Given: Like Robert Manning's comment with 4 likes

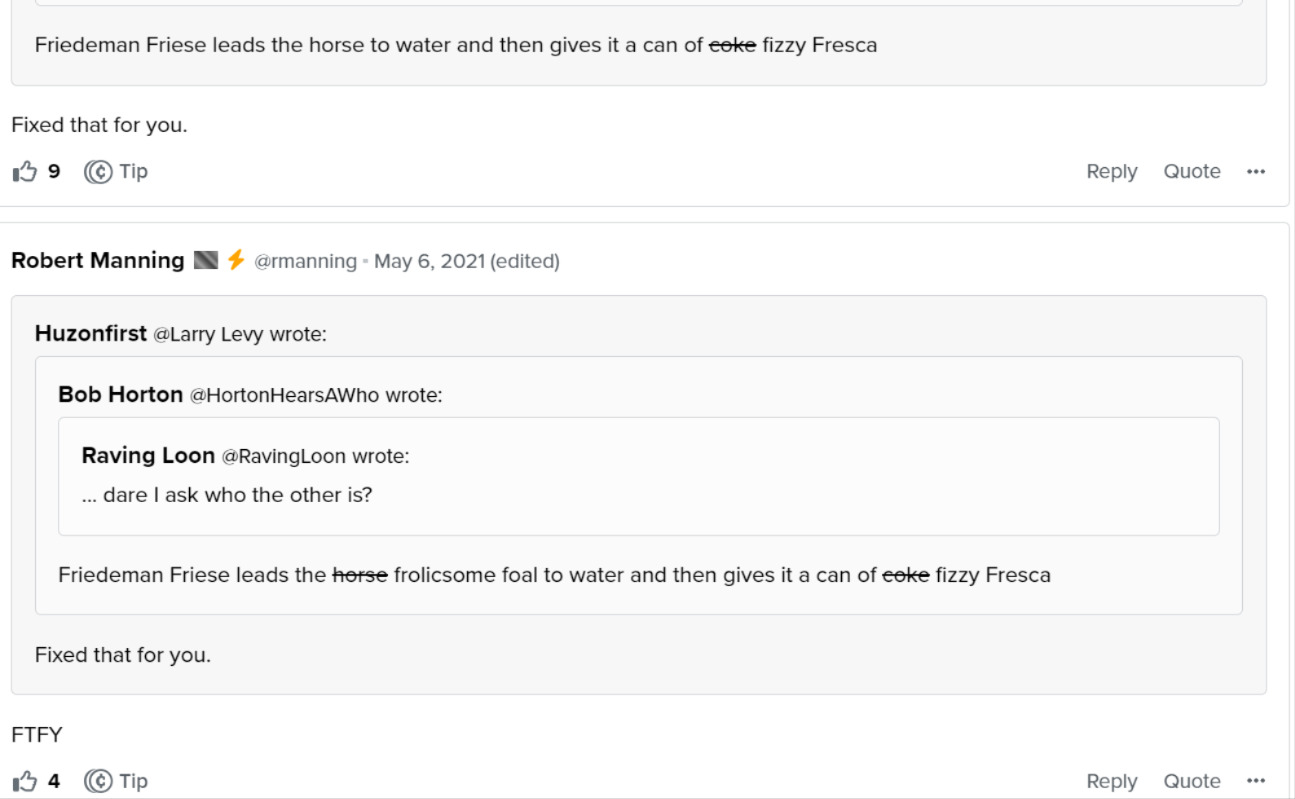Looking at the screenshot, I should coord(24,781).
